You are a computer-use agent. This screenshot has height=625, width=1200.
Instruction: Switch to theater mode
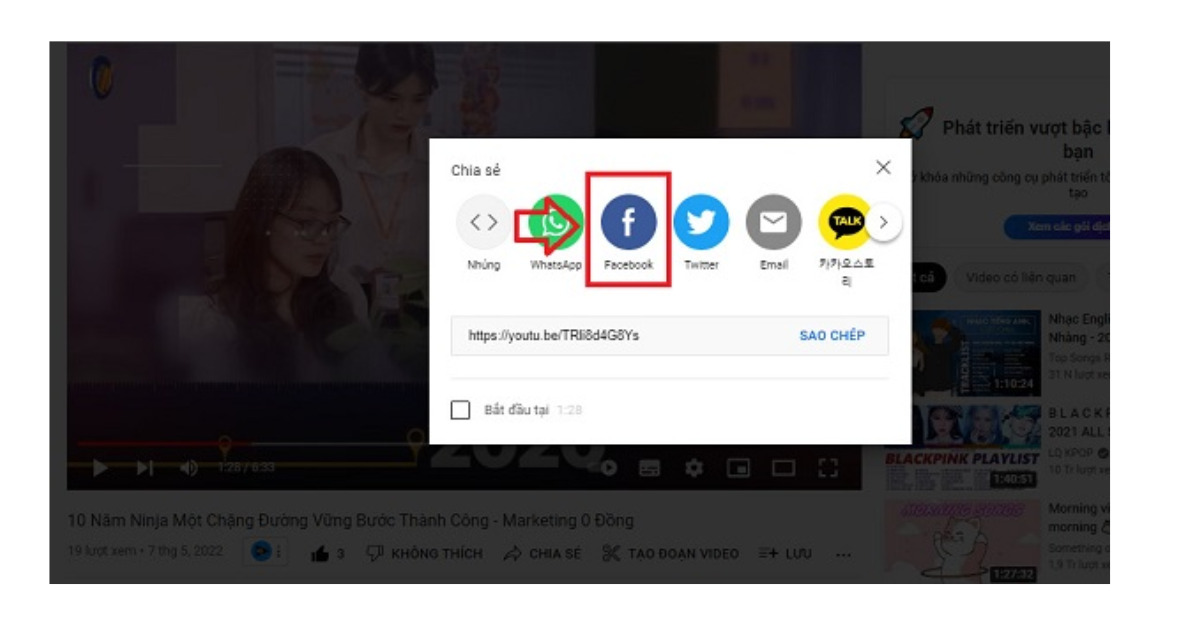click(x=783, y=468)
